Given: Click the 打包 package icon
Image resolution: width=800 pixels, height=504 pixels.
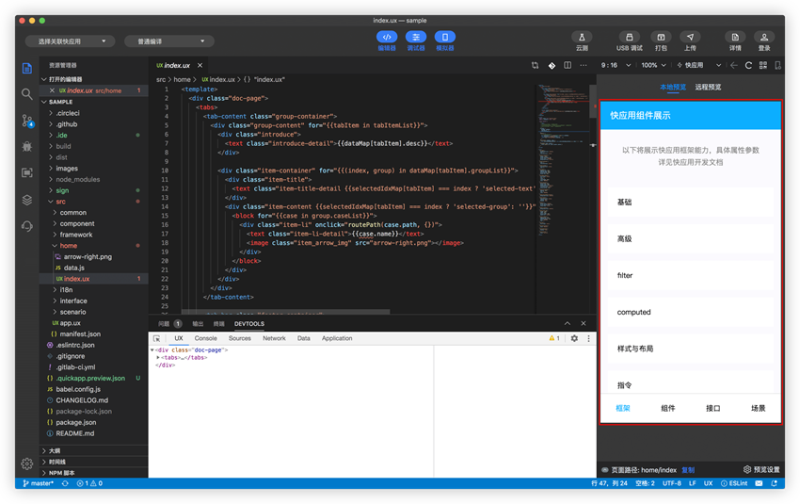Looking at the screenshot, I should (661, 37).
